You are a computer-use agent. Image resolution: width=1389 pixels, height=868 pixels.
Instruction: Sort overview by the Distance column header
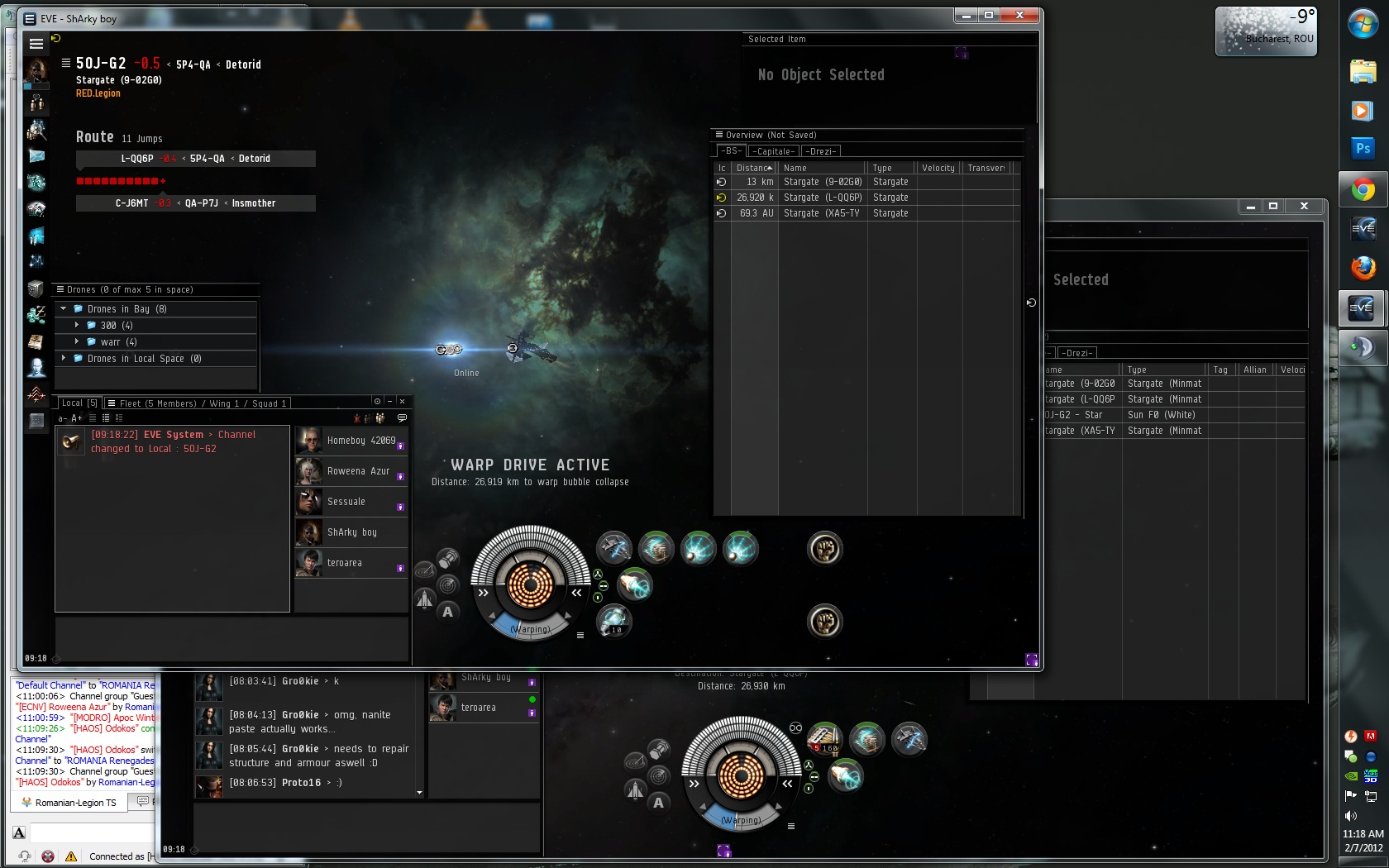click(x=754, y=168)
